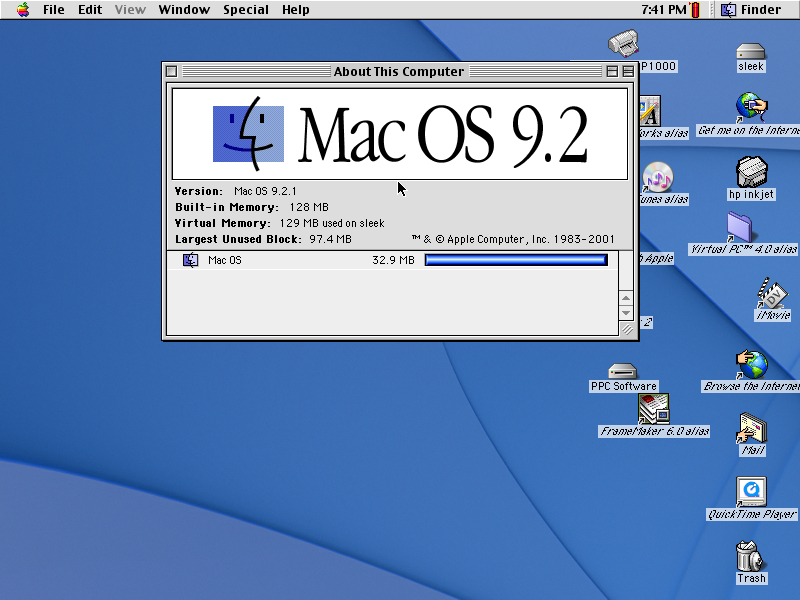Click the '128 MB' built-in memory value
Screen dimensions: 800x600
click(x=309, y=207)
